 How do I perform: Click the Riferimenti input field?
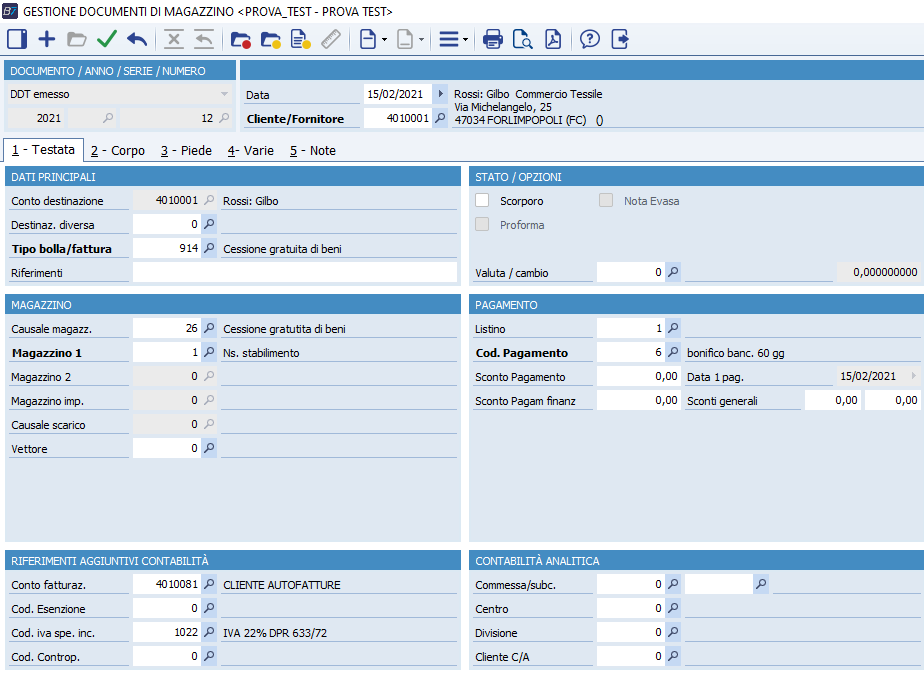point(294,272)
